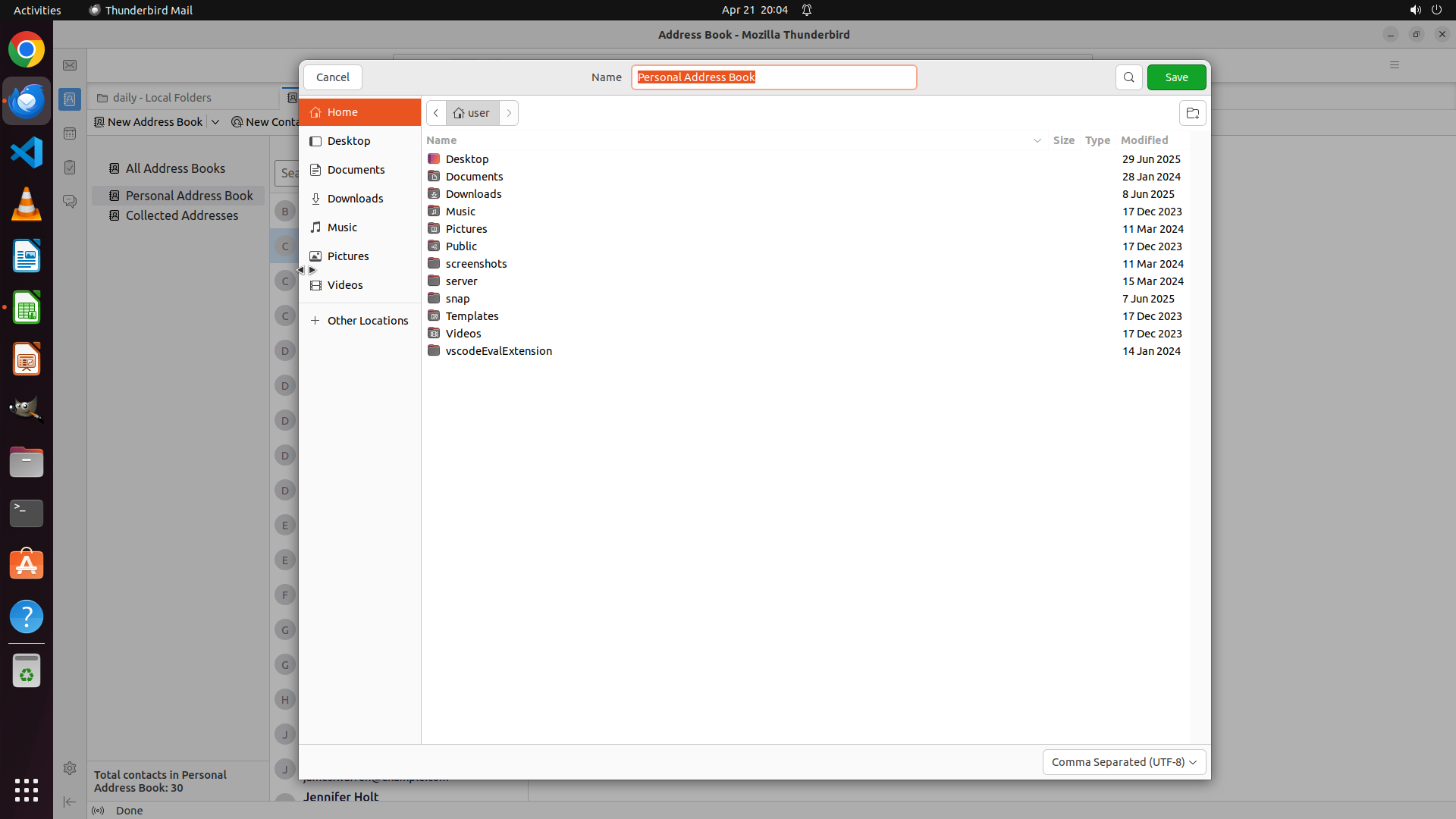Click the Thunderbird settings gear icon
This screenshot has width=1456, height=819.
[70, 768]
